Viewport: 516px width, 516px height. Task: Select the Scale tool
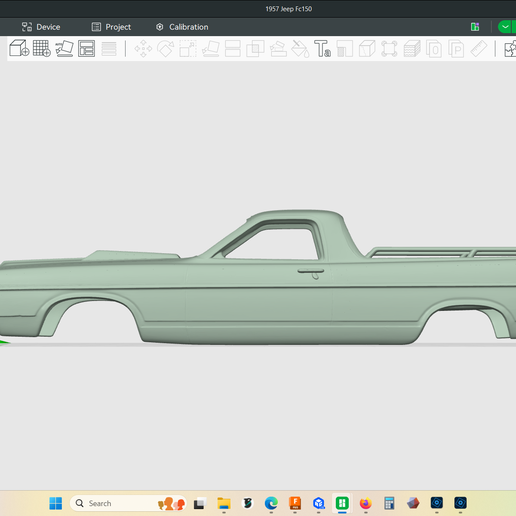tap(188, 49)
